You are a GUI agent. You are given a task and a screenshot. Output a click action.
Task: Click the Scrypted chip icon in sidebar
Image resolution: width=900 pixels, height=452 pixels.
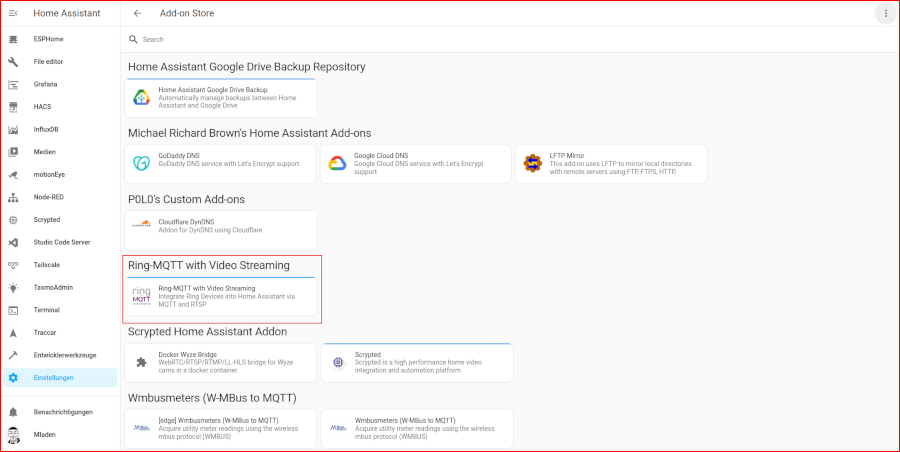pyautogui.click(x=13, y=220)
